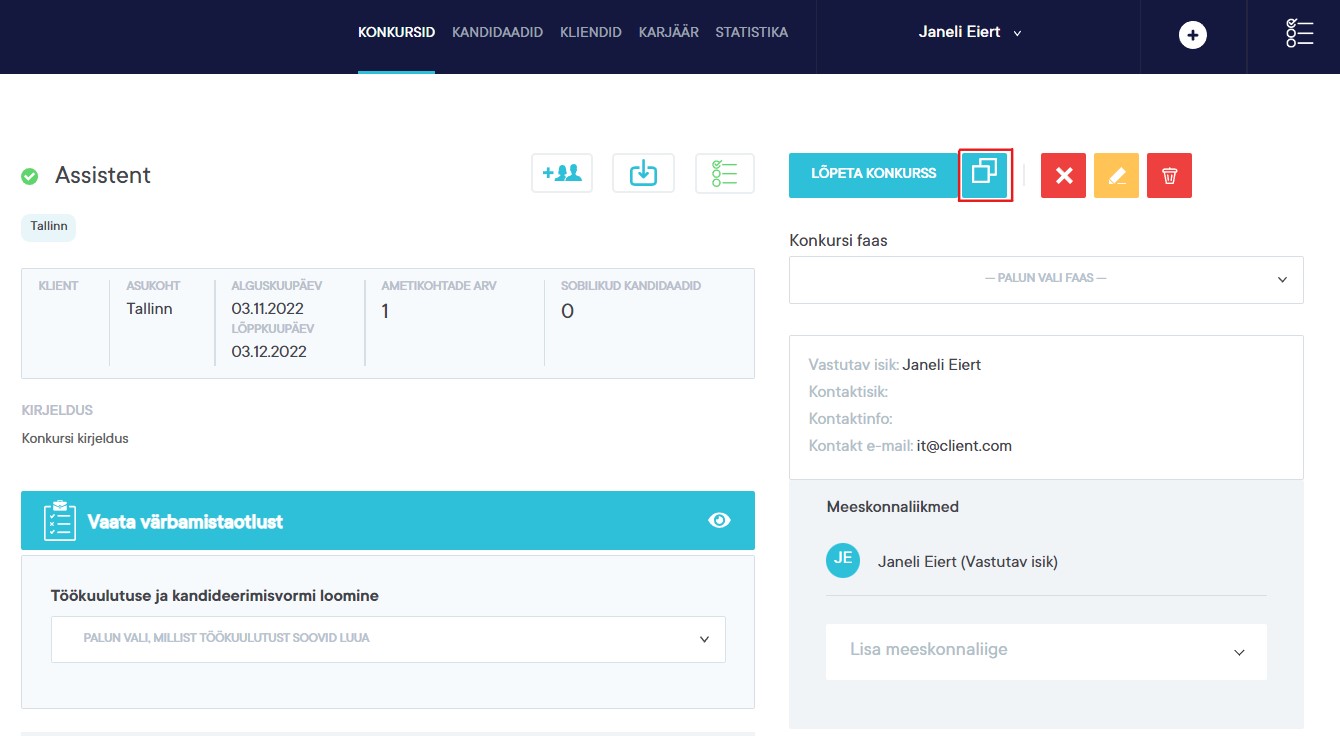The image size is (1340, 736).
Task: Open the task list icon in top-right corner
Action: tap(1299, 33)
